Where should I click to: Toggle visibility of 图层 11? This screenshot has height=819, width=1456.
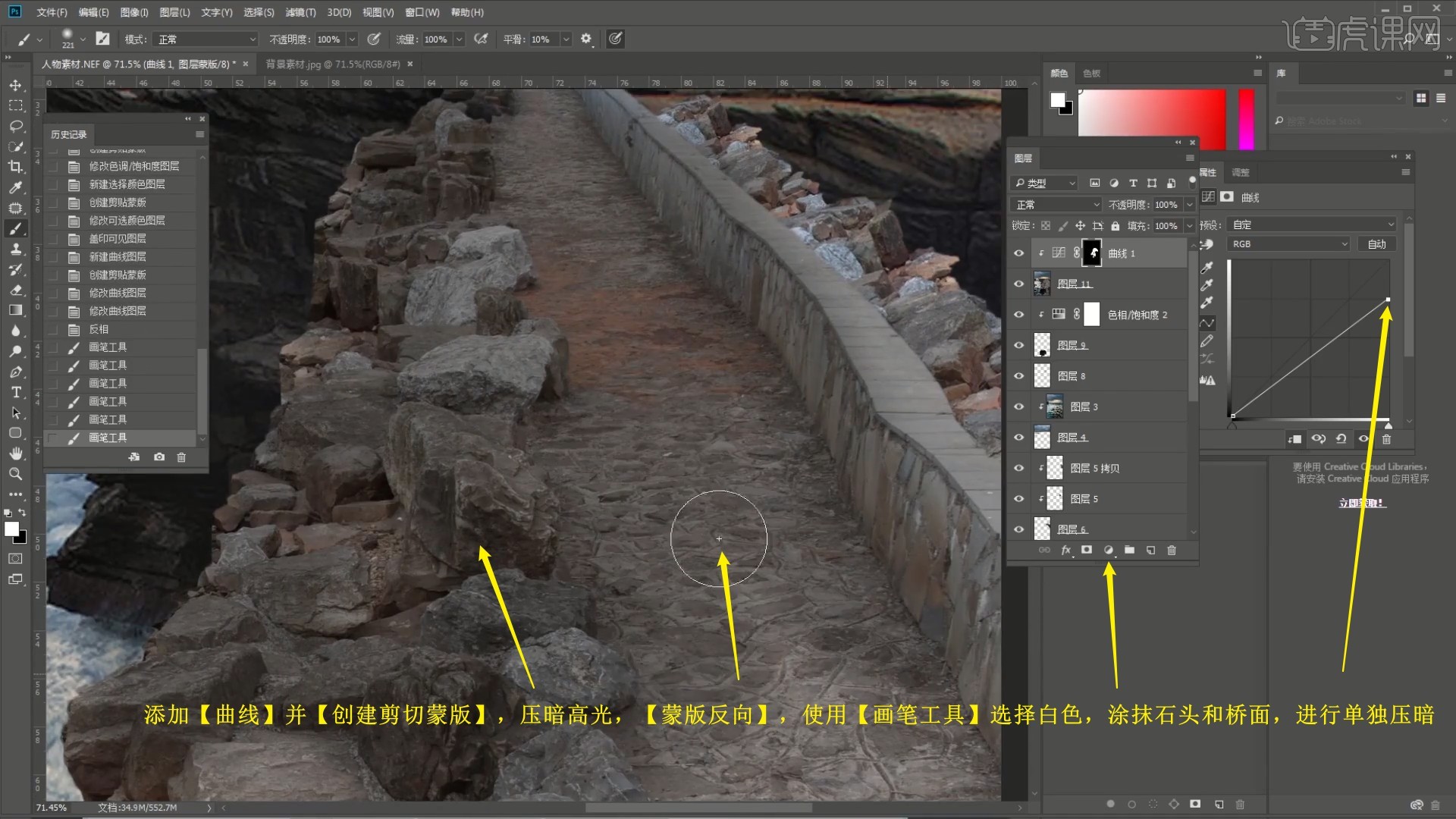point(1018,284)
